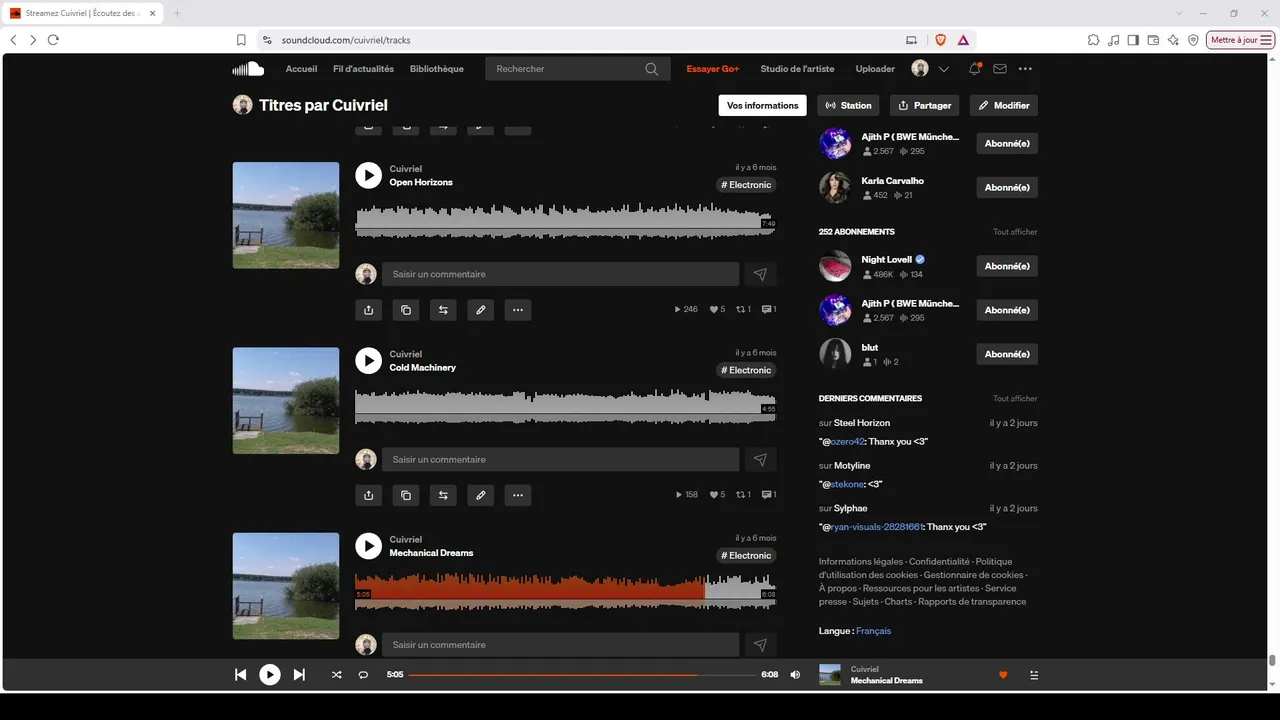Toggle like heart in bottom player
This screenshot has width=1280, height=720.
(1003, 675)
